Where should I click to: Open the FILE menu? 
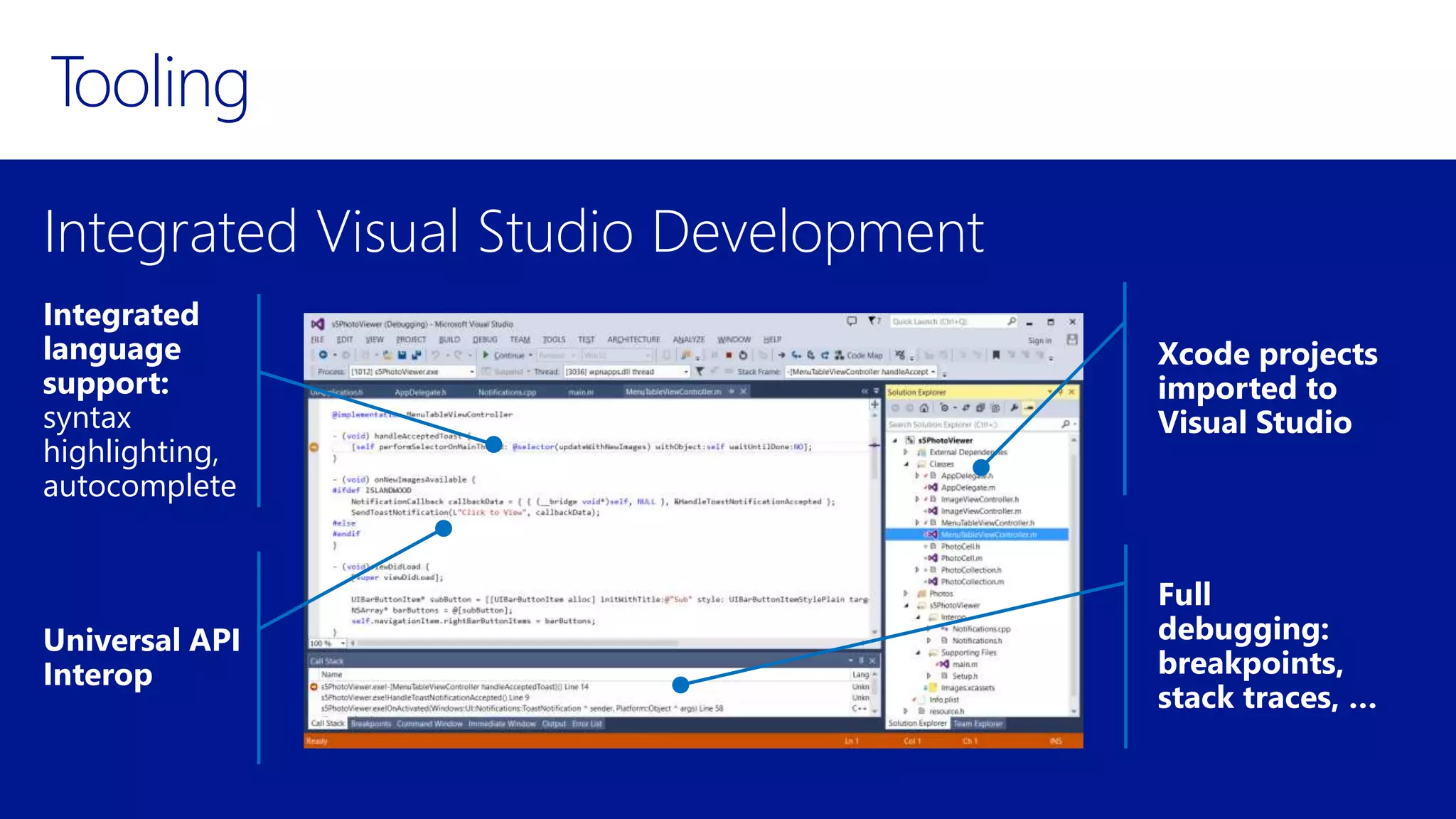(x=318, y=340)
